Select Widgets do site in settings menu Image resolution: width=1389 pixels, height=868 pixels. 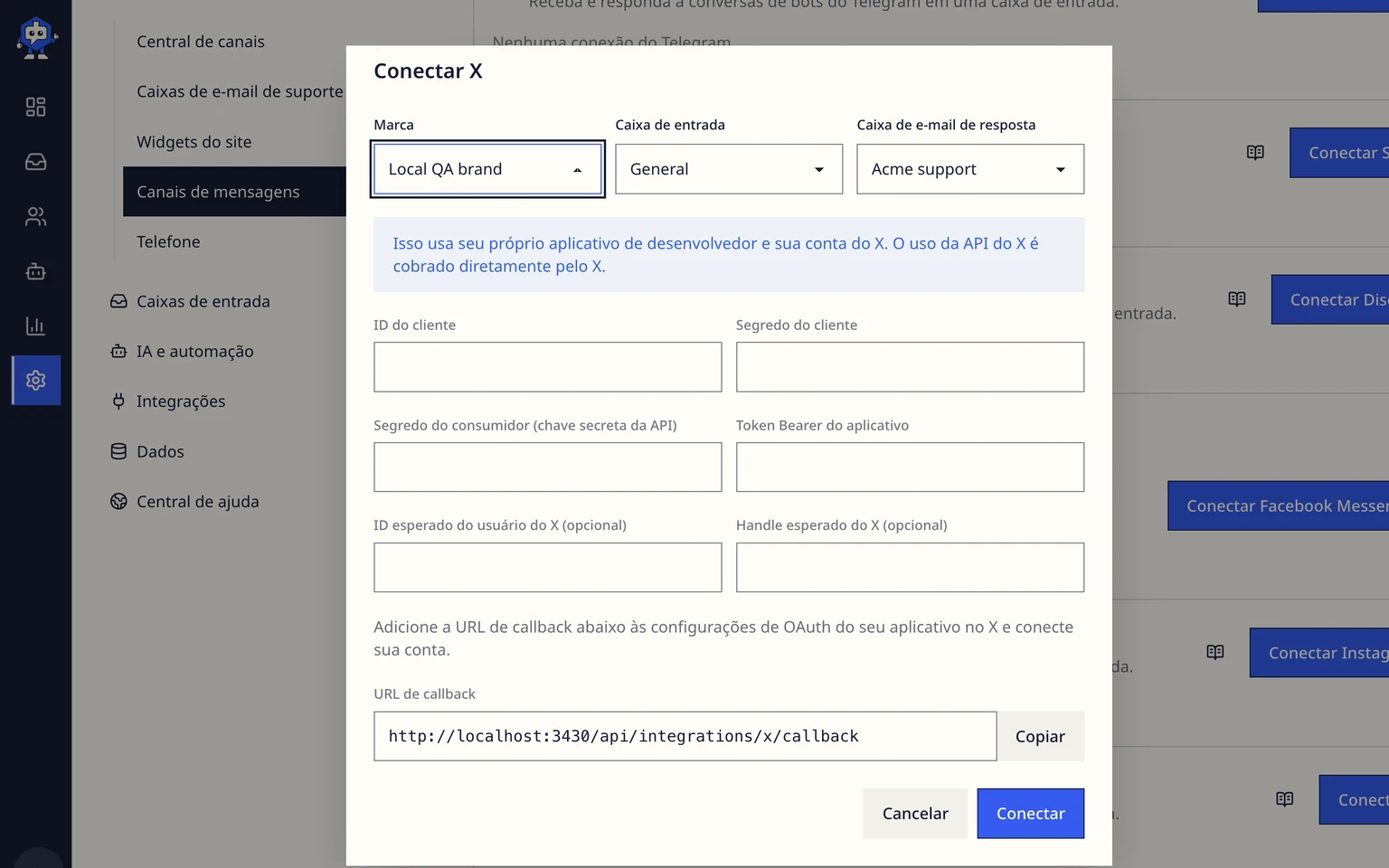pos(194,142)
